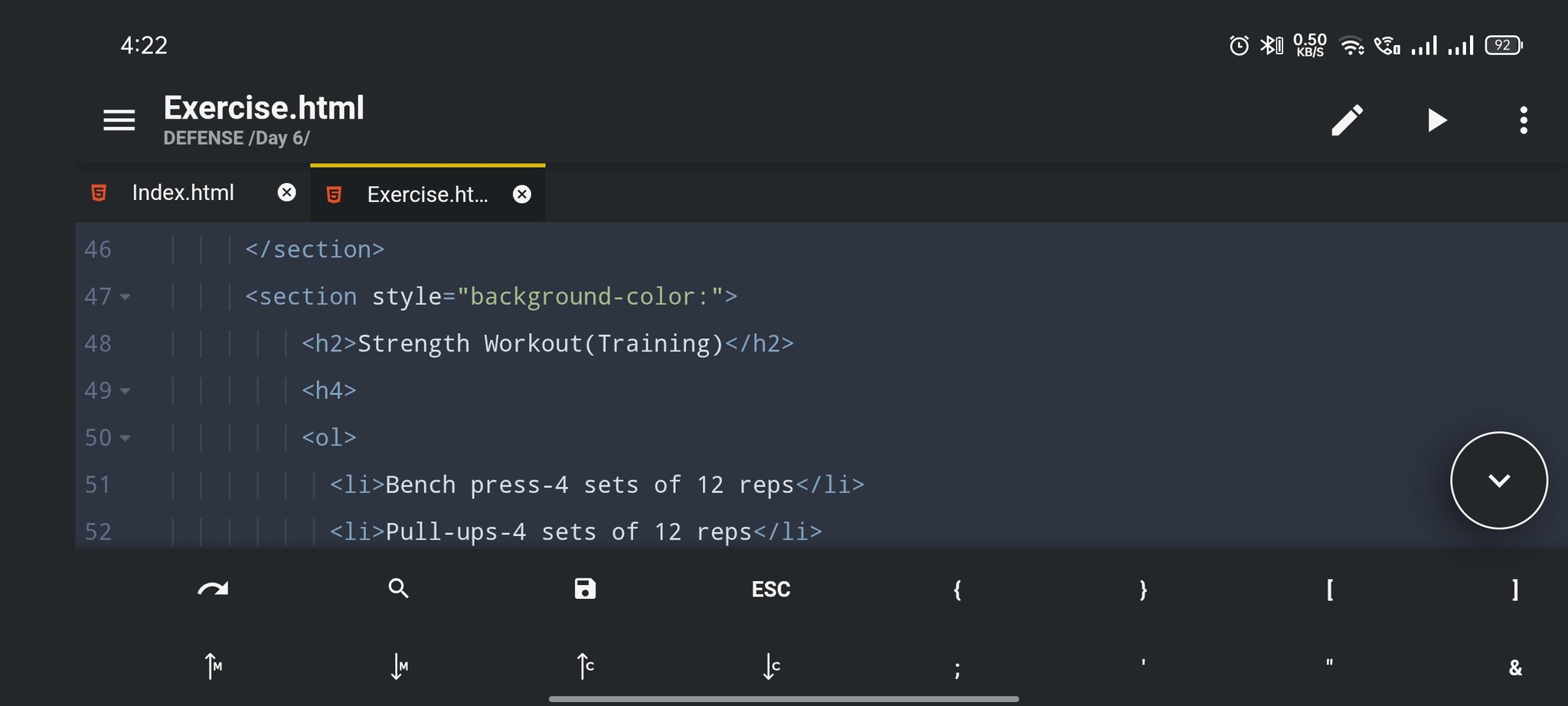Tap the round scroll-down chevron button
The image size is (1568, 706).
[x=1498, y=480]
